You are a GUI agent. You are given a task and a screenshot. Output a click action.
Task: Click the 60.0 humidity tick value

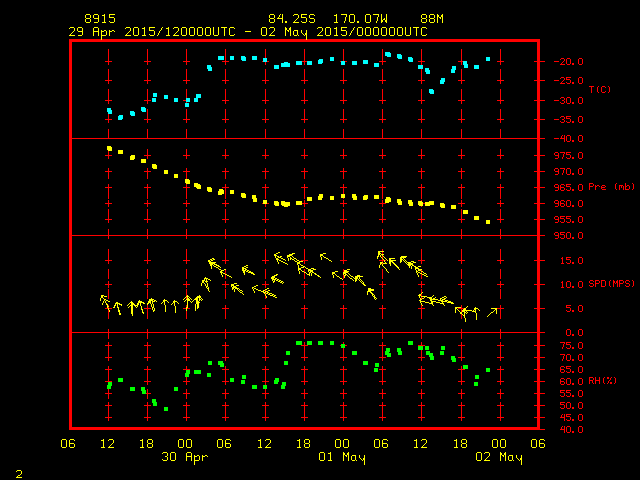pos(571,382)
